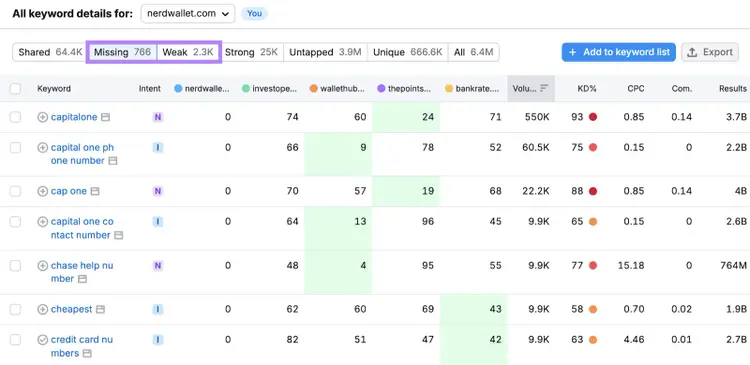The image size is (750, 365).
Task: Open SERP snapshot icon for cheapest
Action: pos(100,310)
